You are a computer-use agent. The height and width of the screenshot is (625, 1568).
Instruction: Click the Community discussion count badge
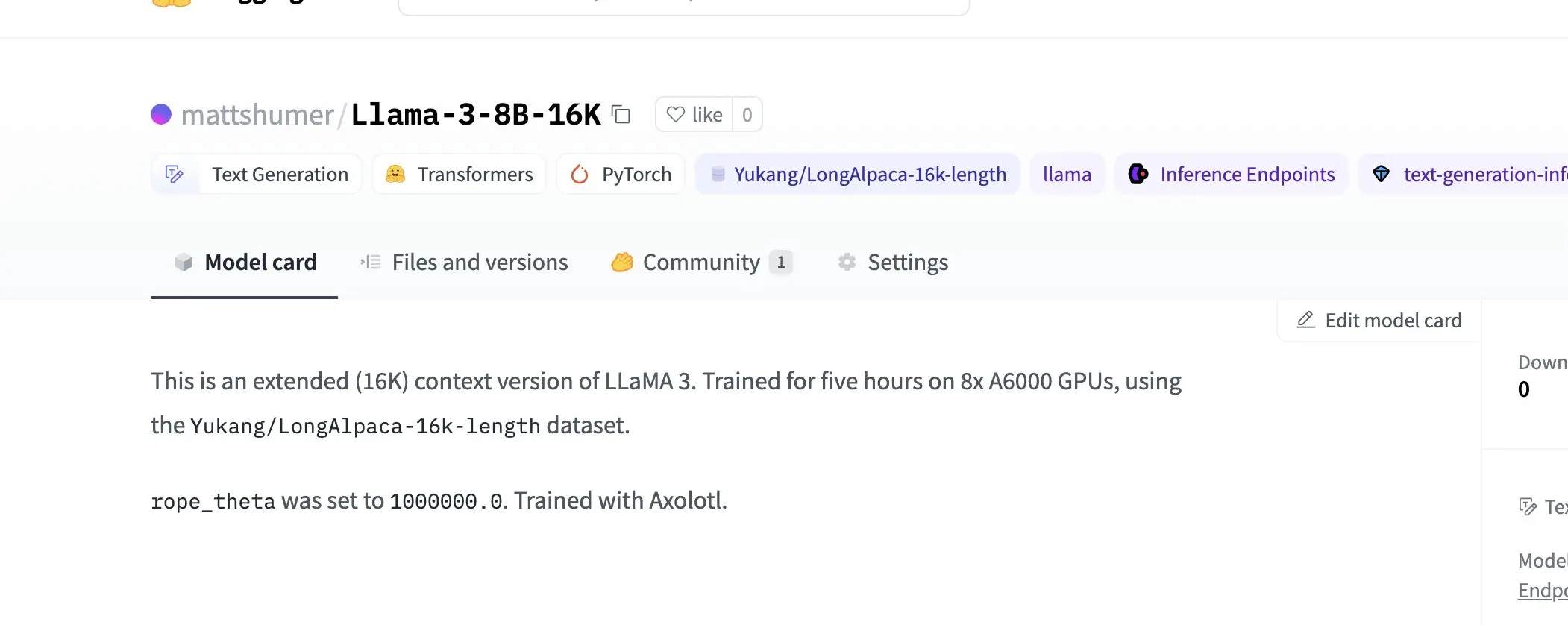[781, 262]
